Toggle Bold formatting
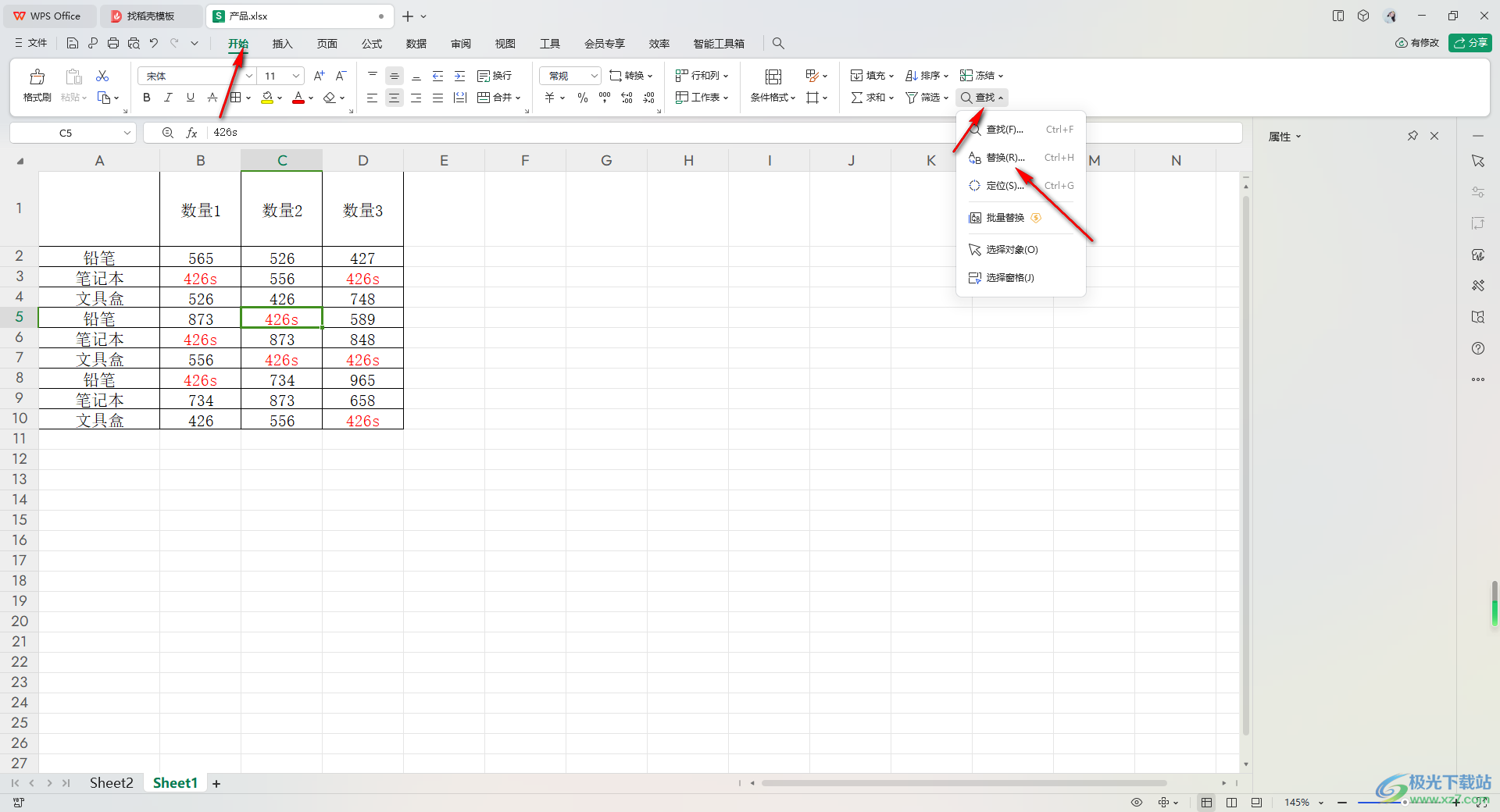 [x=146, y=98]
